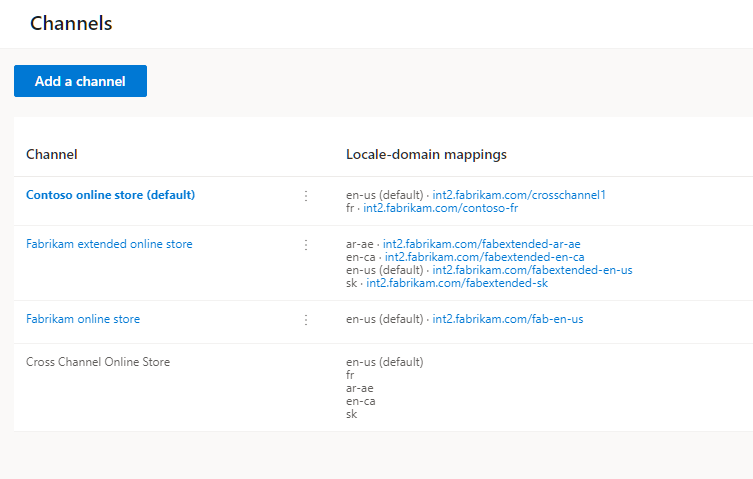This screenshot has height=479, width=753.
Task: Open the Fabrikam online store channel
Action: click(x=83, y=319)
